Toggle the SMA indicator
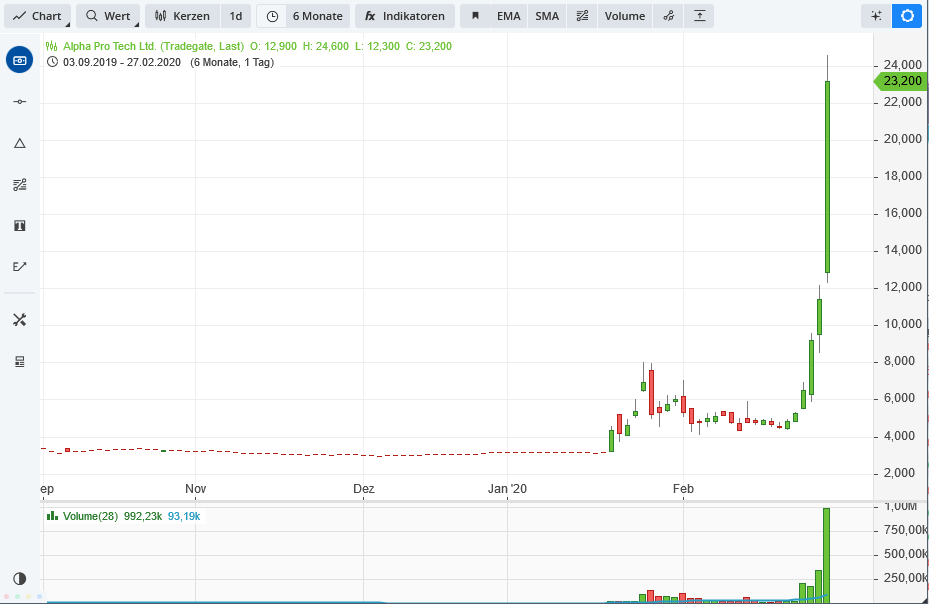 (x=546, y=16)
